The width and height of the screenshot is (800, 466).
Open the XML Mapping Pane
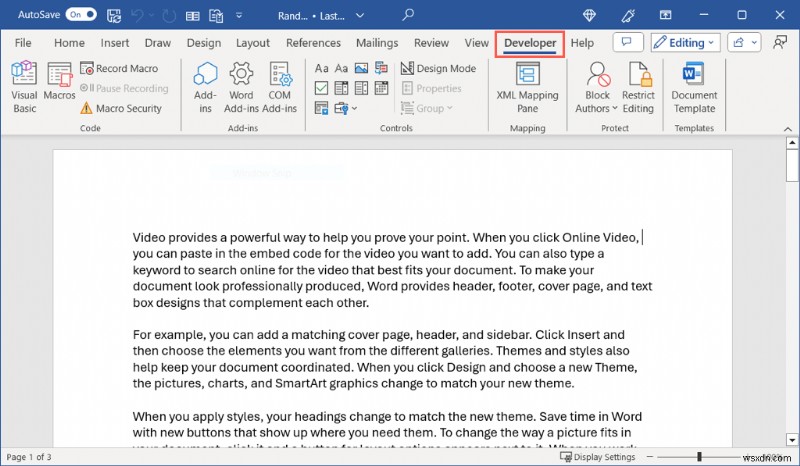[528, 87]
